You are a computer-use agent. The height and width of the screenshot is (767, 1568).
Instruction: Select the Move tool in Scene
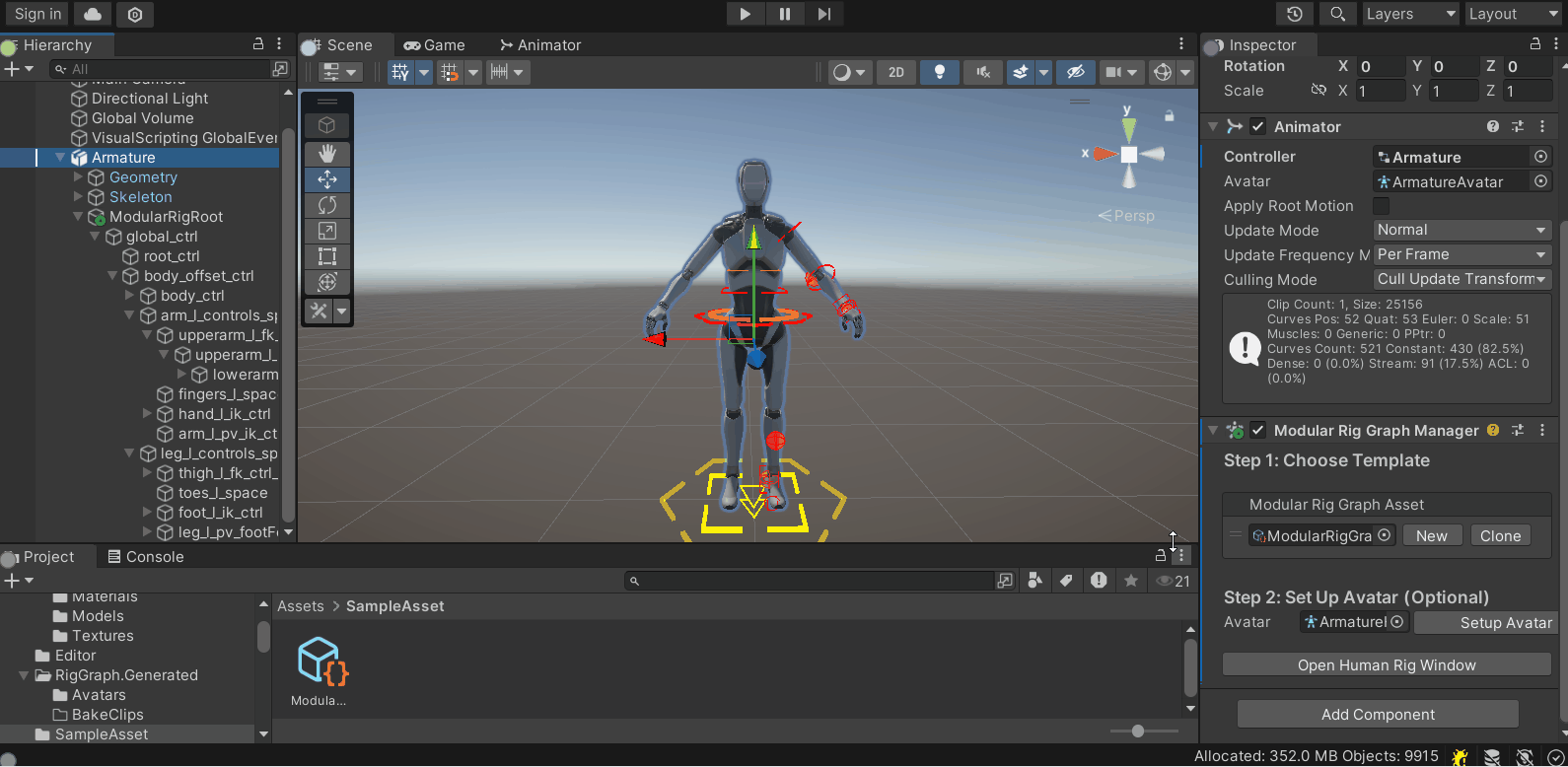(327, 179)
